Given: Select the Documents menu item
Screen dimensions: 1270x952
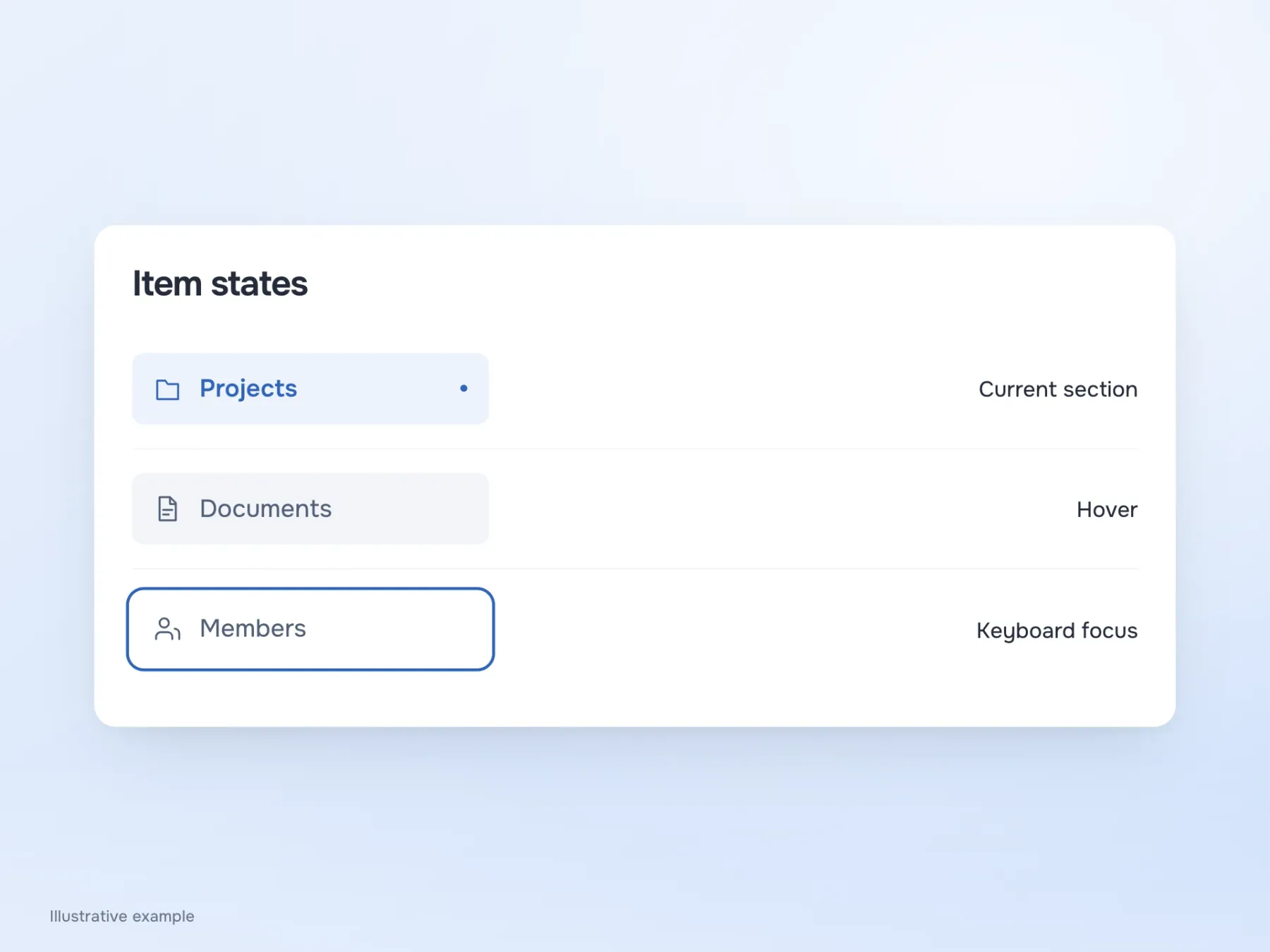Looking at the screenshot, I should (x=310, y=508).
